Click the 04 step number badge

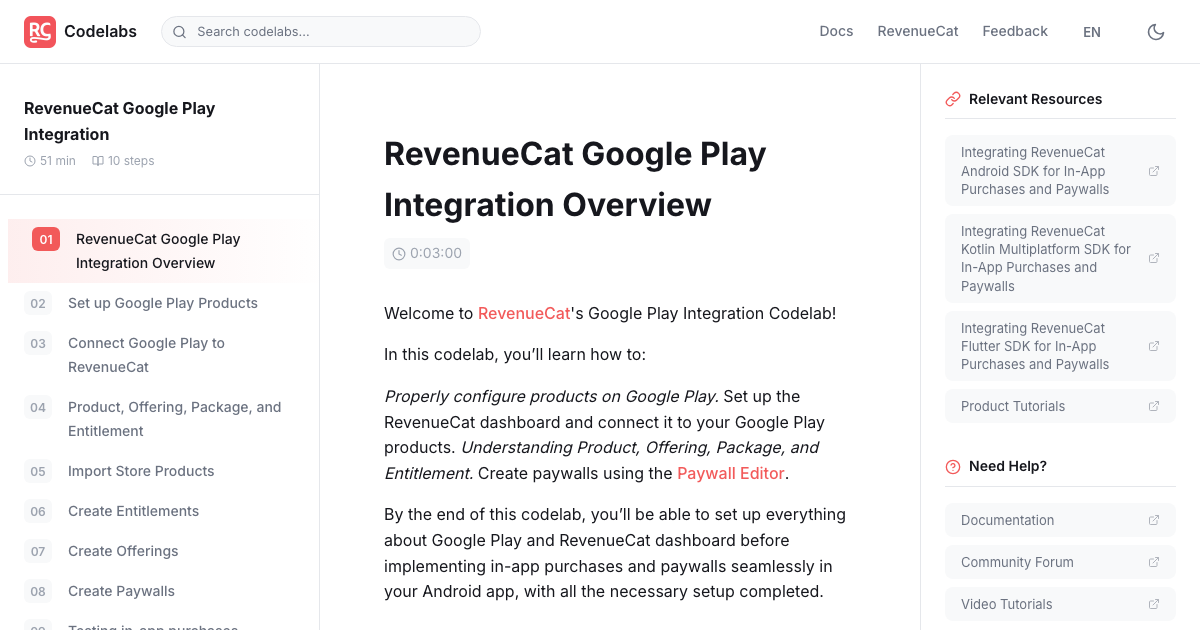(38, 407)
